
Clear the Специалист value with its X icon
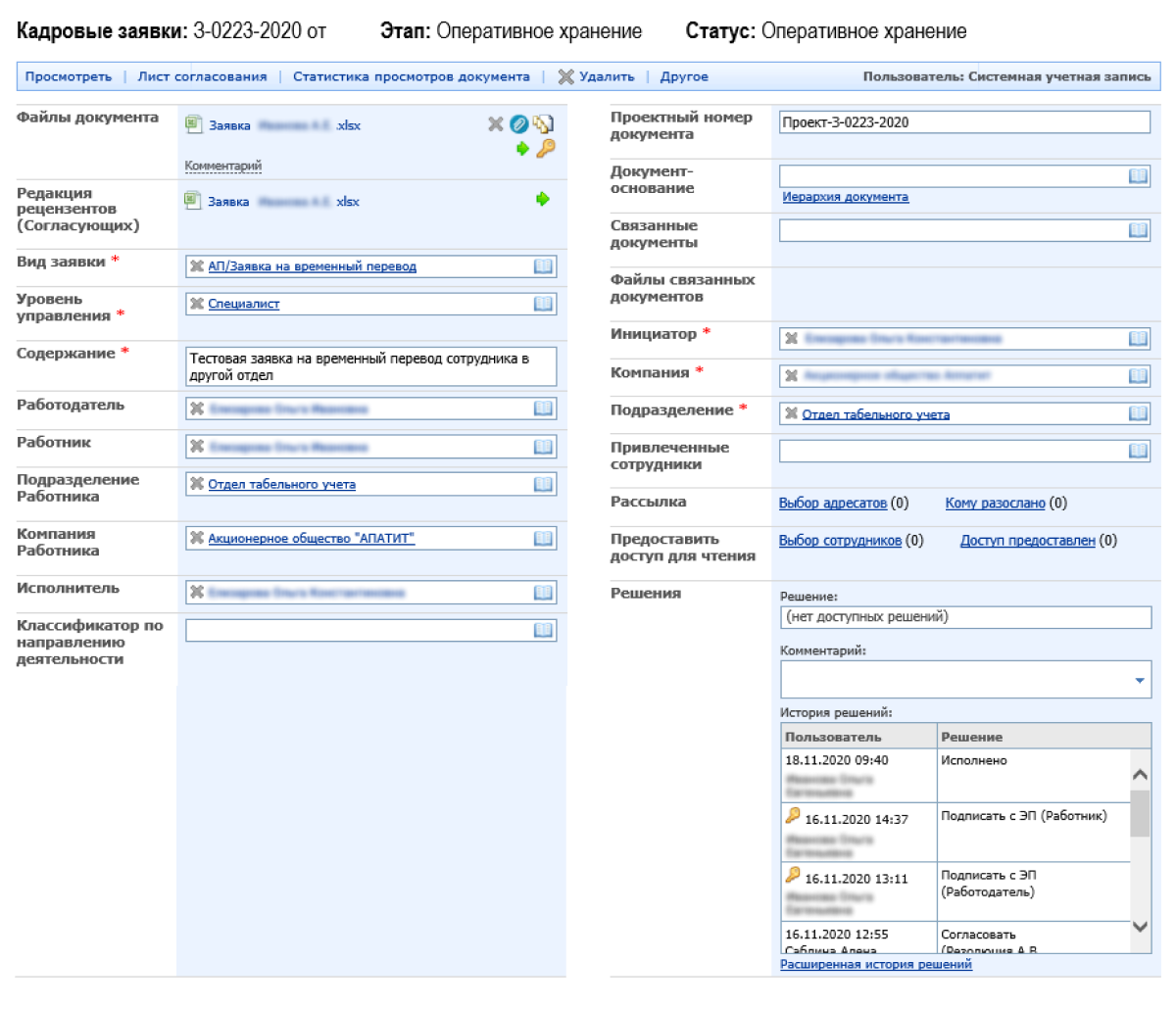[x=197, y=304]
